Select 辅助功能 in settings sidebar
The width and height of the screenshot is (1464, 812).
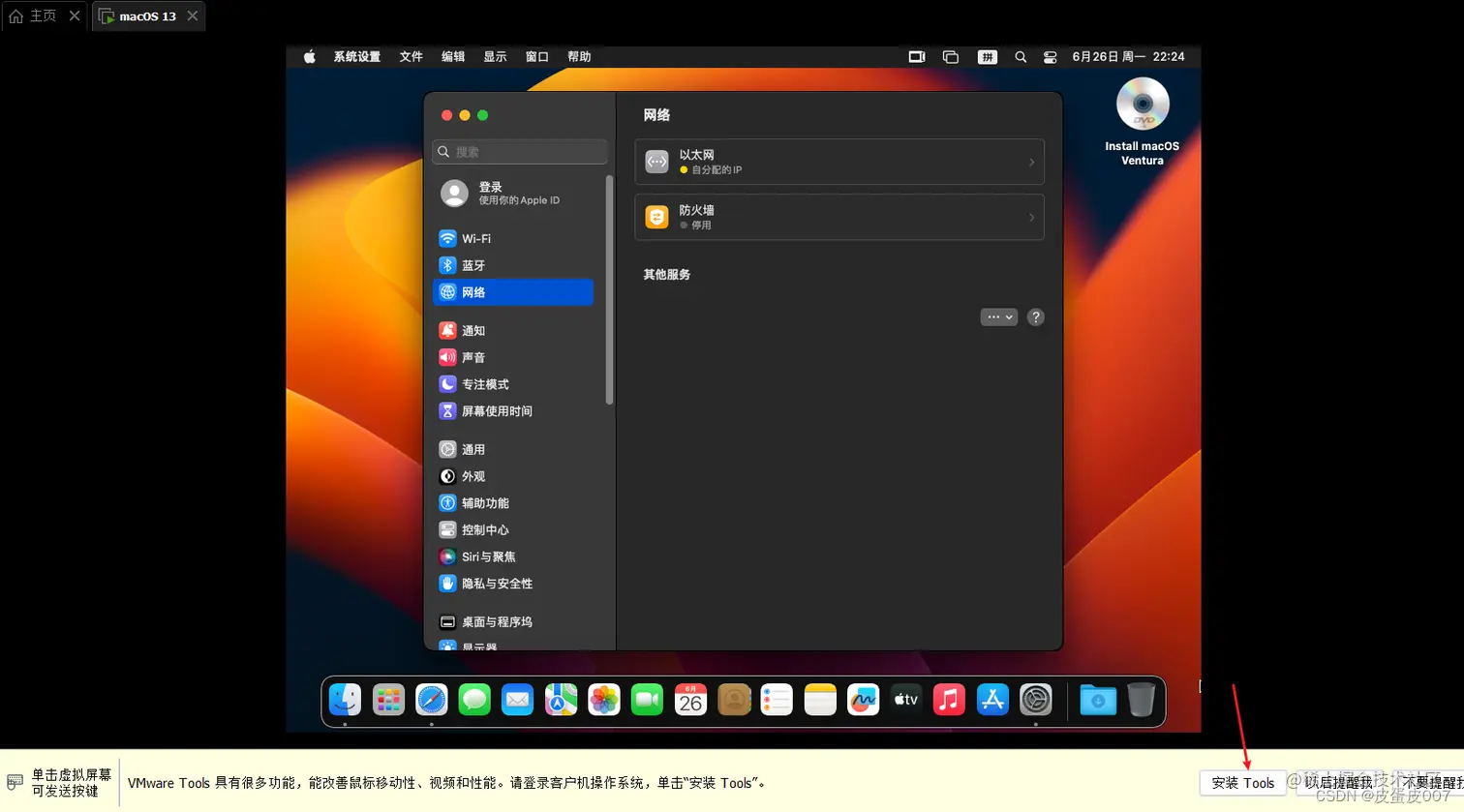point(513,503)
